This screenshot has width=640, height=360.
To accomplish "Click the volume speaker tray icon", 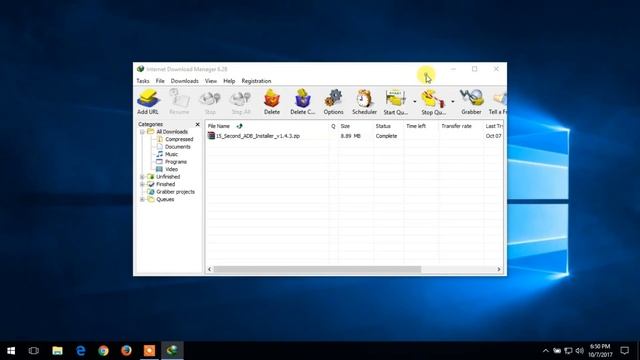I will click(x=580, y=351).
